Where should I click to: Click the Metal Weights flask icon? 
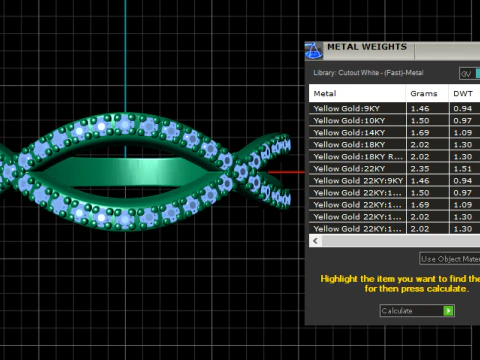pos(314,51)
